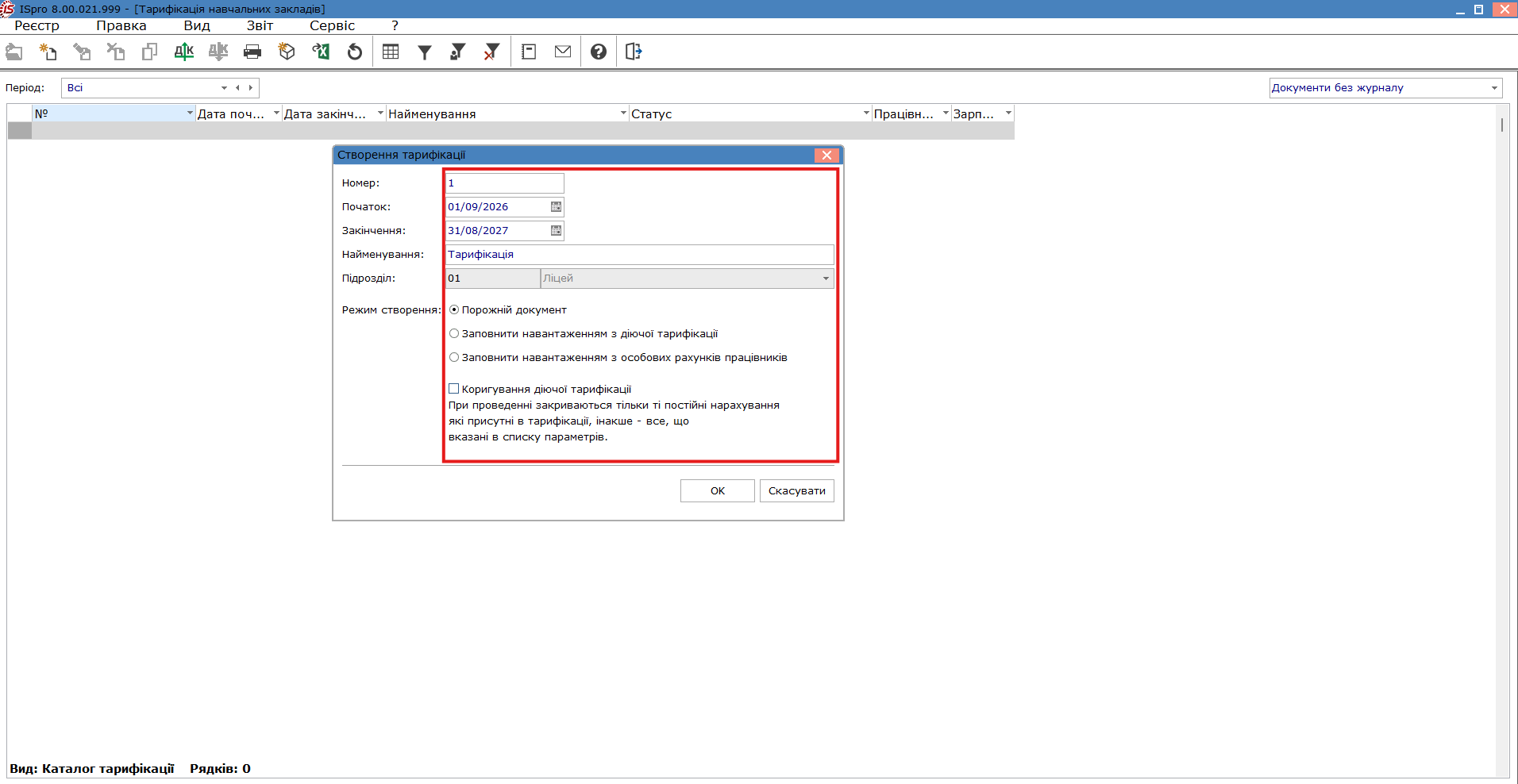1518x784 pixels.
Task: Open the Працівн... column filter arrow
Action: pos(946,113)
